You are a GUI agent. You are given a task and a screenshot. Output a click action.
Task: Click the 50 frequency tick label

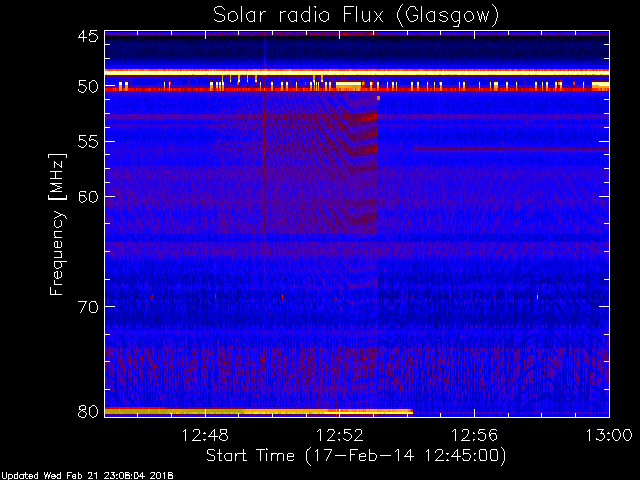[x=88, y=87]
